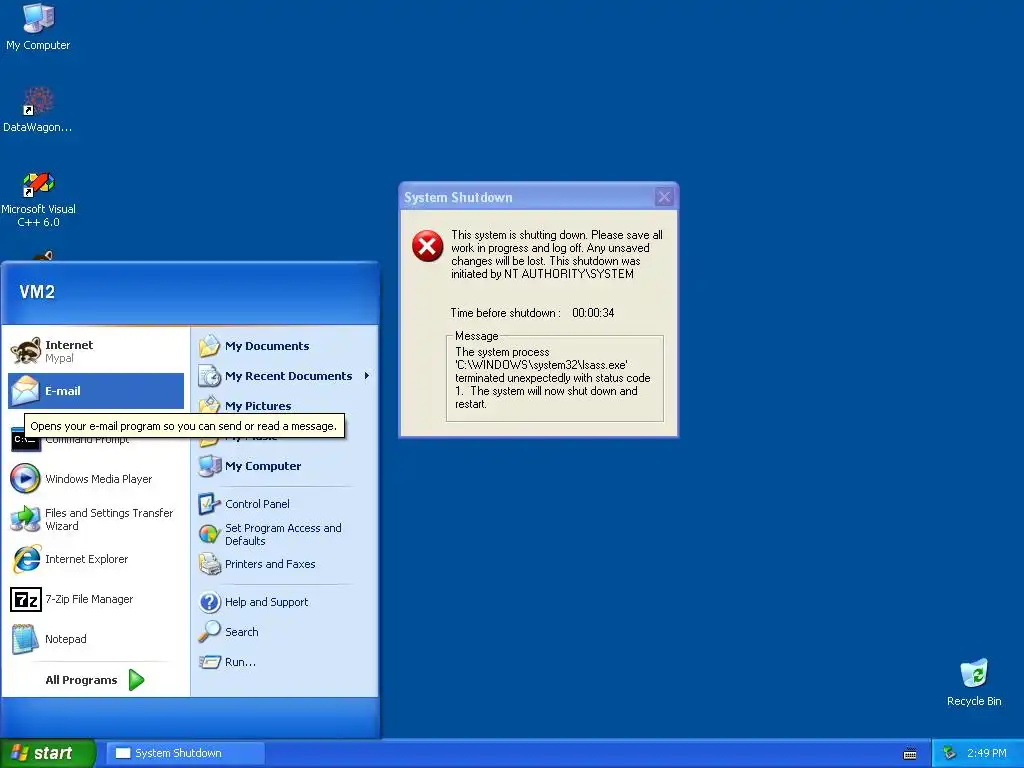This screenshot has height=768, width=1024.
Task: Open Control Panel
Action: point(285,504)
